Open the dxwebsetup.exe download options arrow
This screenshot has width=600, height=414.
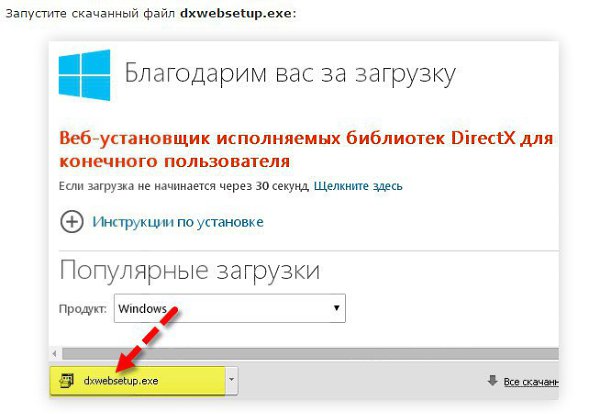(x=232, y=380)
